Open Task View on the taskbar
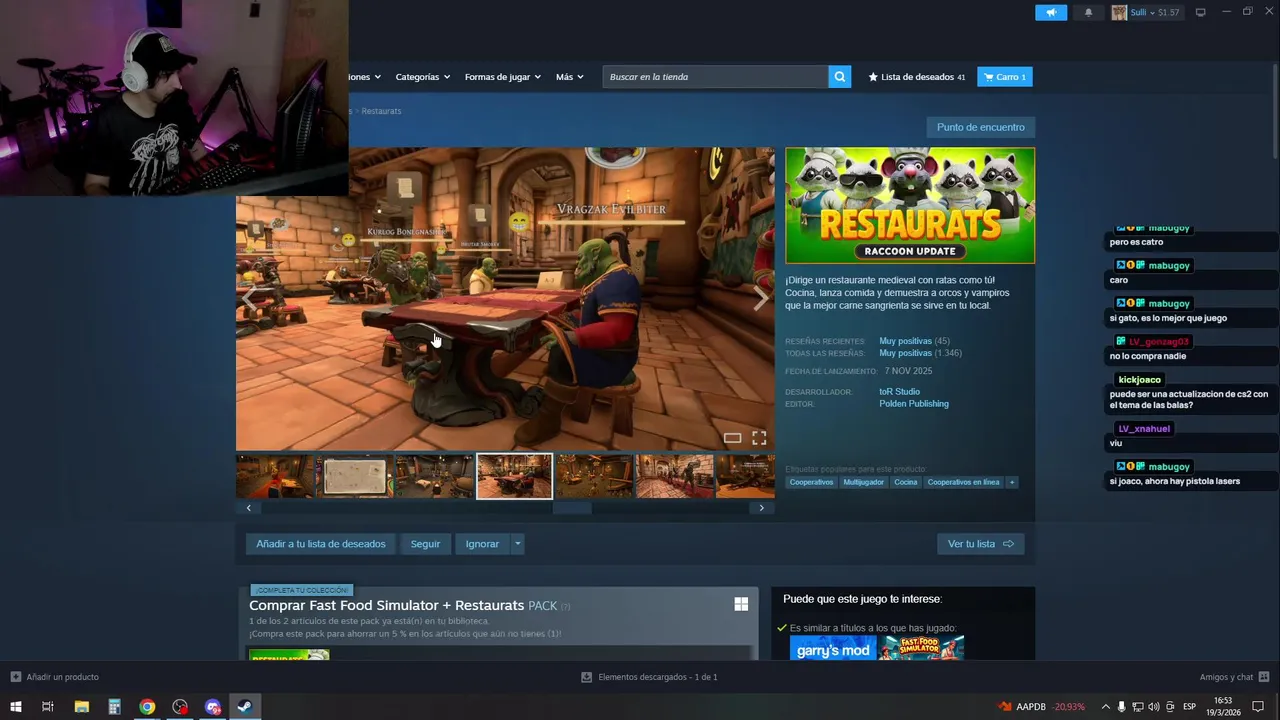The height and width of the screenshot is (720, 1280). click(47, 707)
